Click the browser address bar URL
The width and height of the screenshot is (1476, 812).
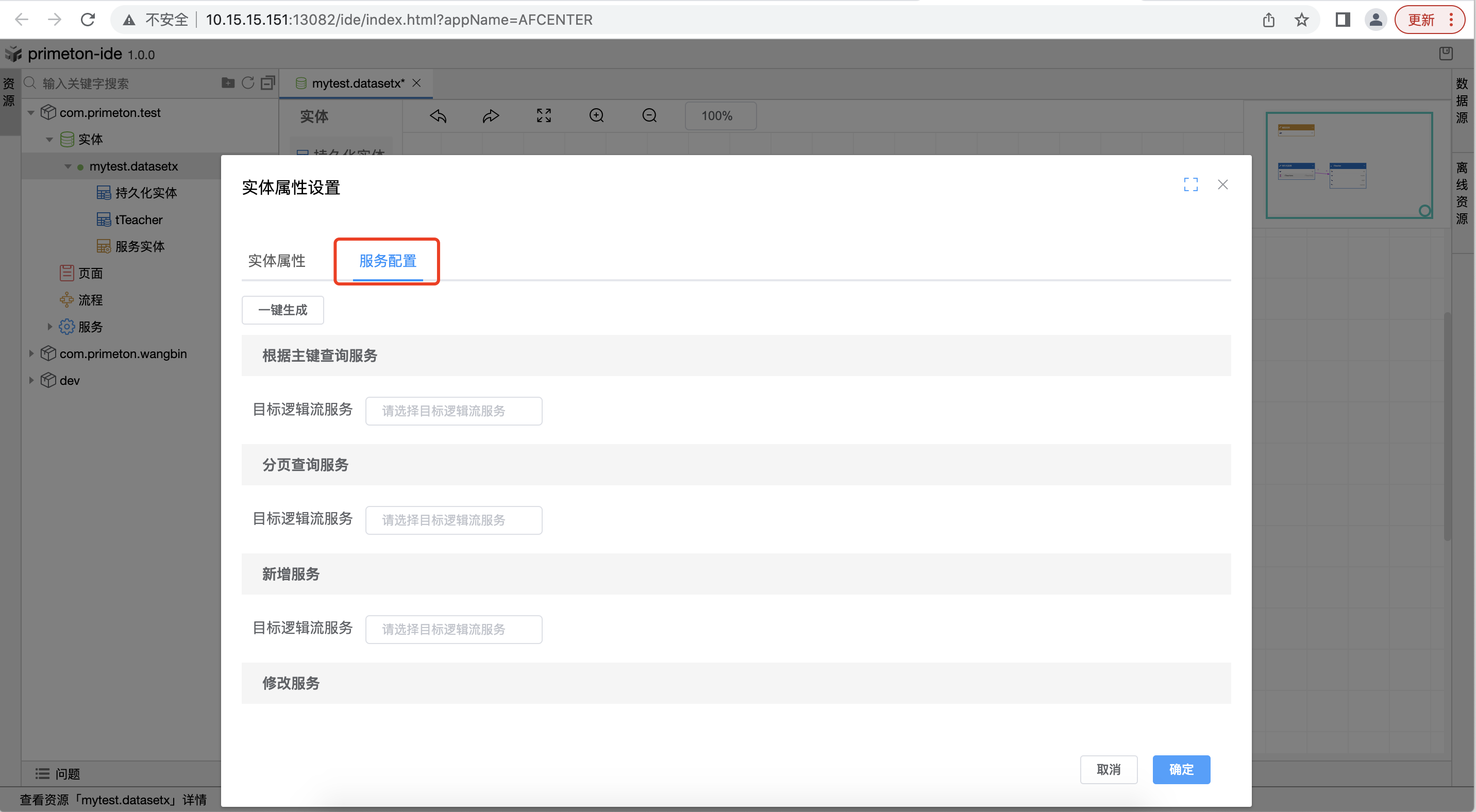point(399,20)
